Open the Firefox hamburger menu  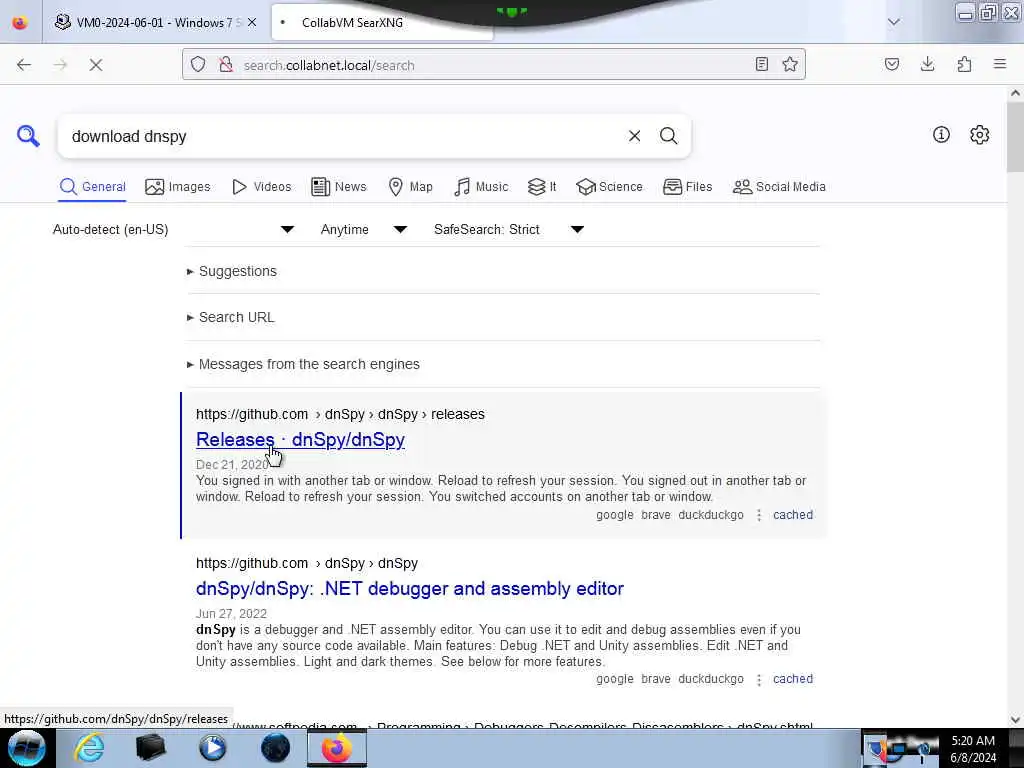pos(1000,64)
